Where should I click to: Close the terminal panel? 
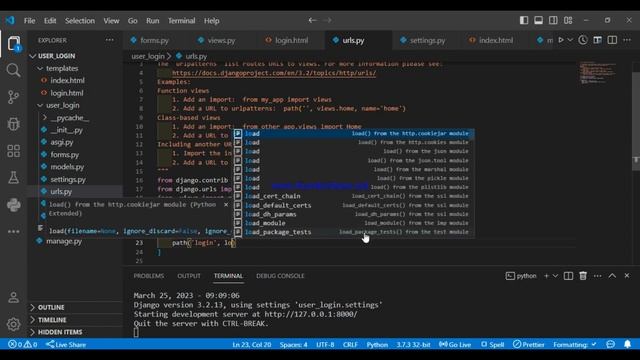click(x=627, y=276)
